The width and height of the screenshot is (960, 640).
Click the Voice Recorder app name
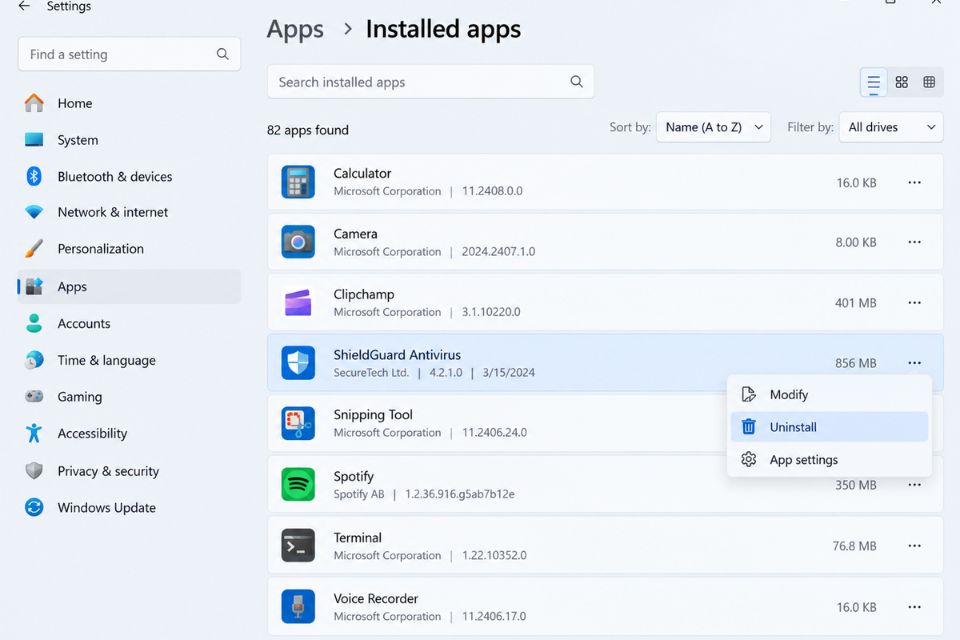pyautogui.click(x=376, y=598)
